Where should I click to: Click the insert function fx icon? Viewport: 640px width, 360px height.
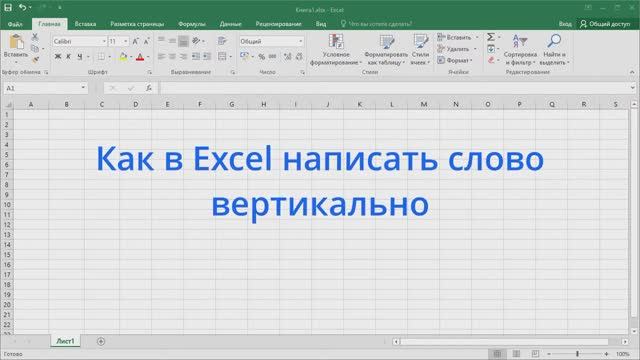(149, 88)
